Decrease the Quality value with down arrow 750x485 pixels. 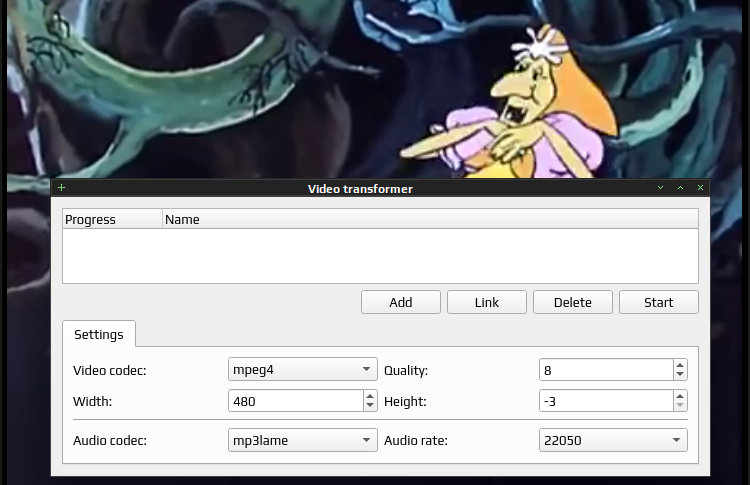coord(680,375)
